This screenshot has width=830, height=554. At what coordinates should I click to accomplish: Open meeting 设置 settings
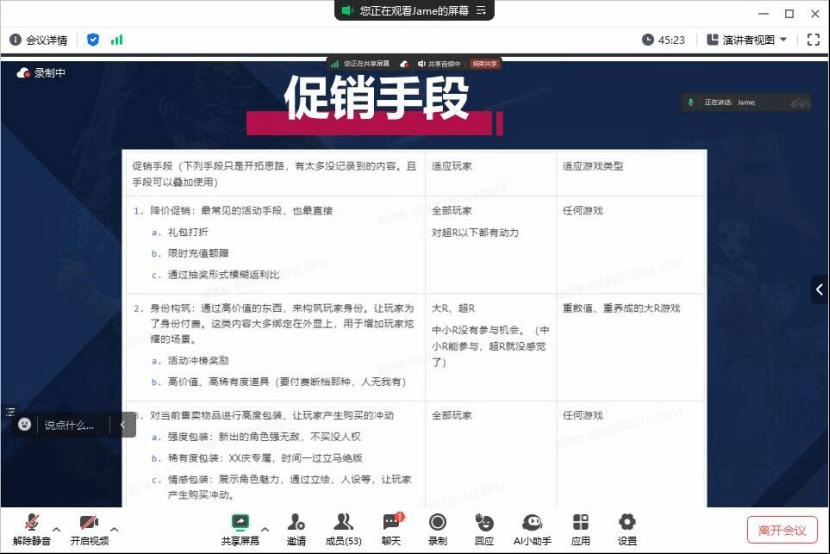[627, 527]
